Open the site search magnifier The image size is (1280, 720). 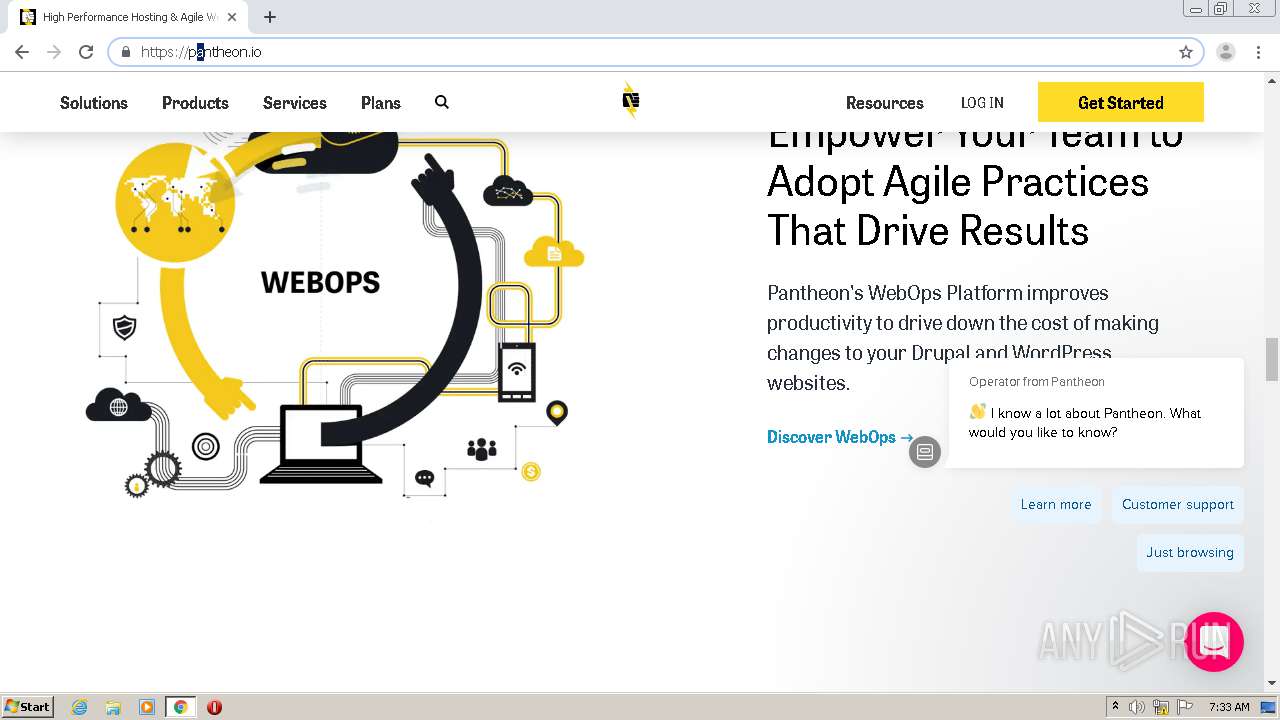click(442, 102)
